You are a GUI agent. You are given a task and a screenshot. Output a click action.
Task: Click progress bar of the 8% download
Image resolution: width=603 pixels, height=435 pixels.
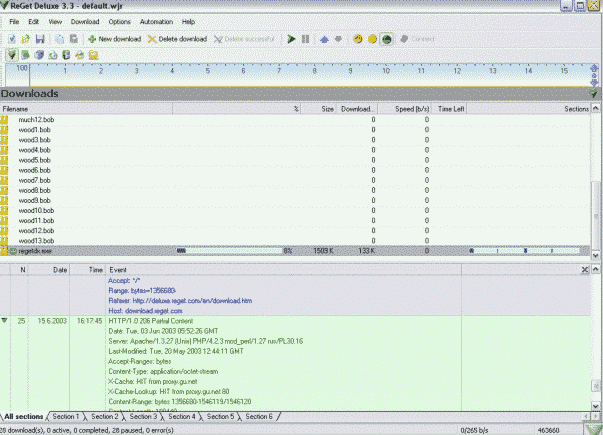[x=230, y=251]
